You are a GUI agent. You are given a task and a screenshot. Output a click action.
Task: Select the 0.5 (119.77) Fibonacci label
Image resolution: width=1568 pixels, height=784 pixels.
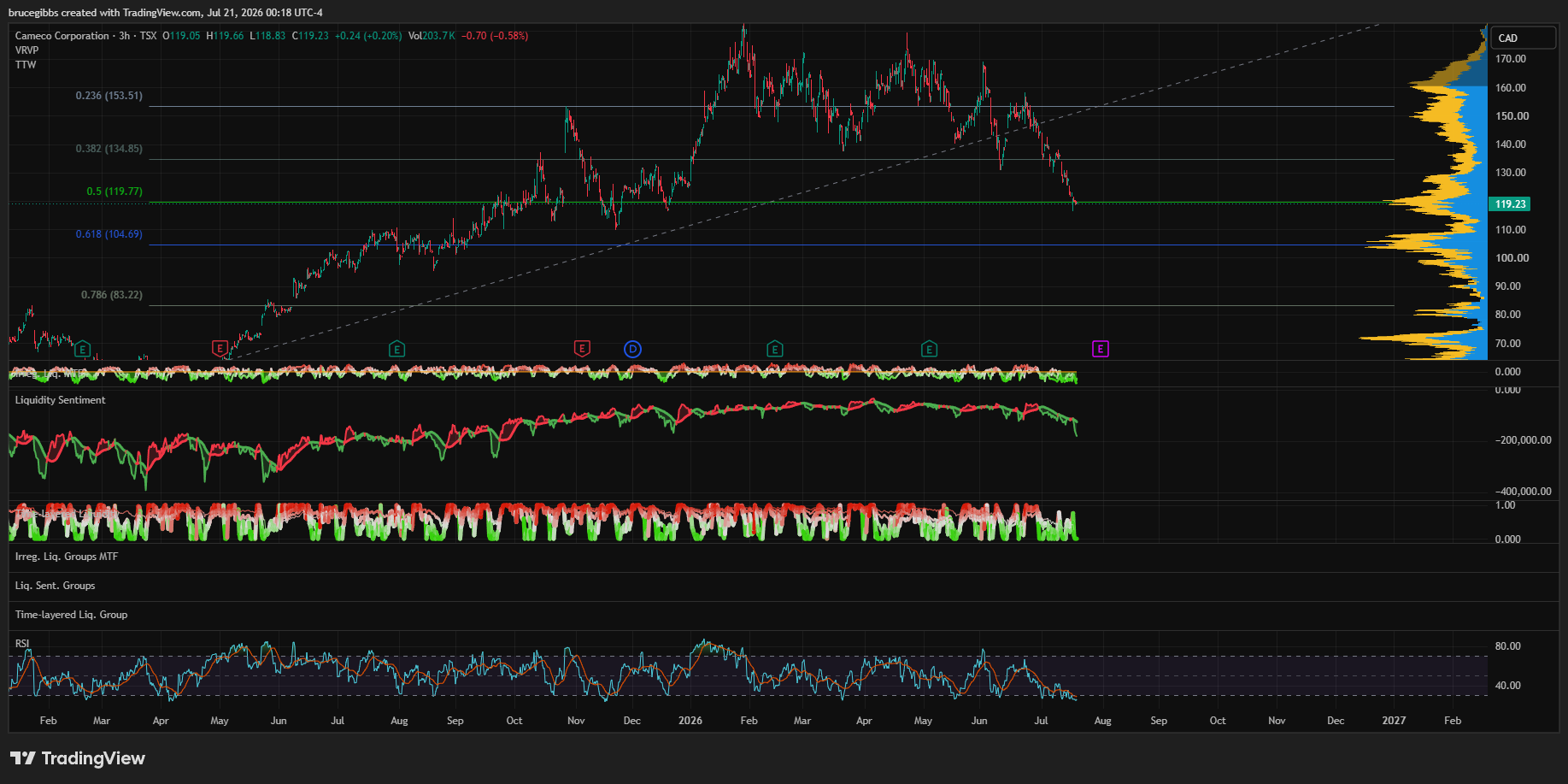(115, 192)
